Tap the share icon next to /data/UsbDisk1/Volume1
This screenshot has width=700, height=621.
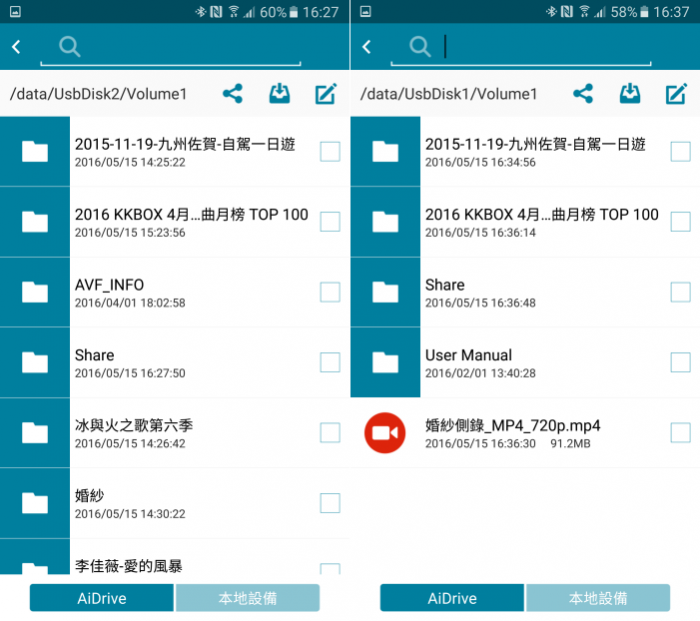(x=583, y=94)
